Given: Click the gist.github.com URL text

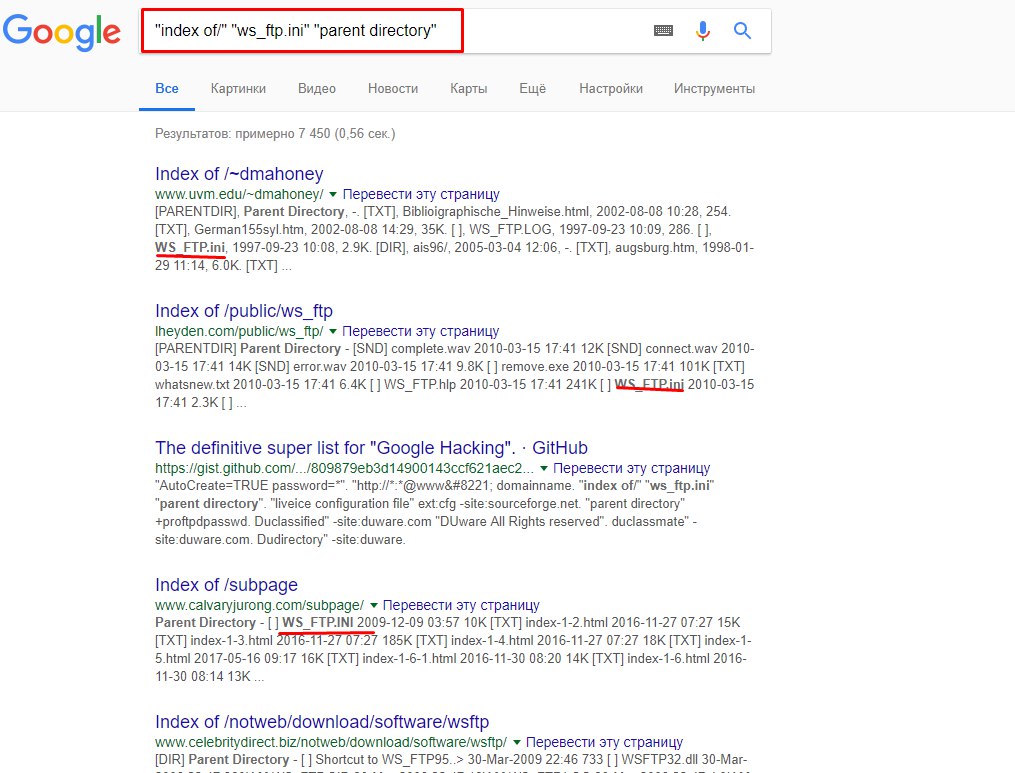Looking at the screenshot, I should (344, 468).
